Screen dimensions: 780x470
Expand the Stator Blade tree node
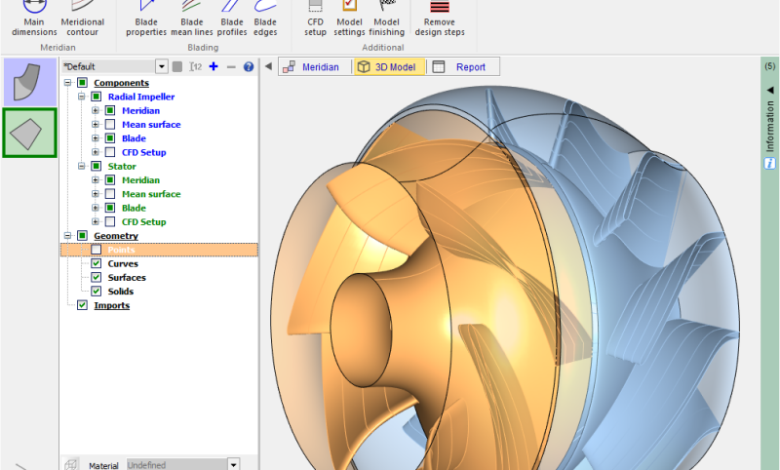pyautogui.click(x=95, y=208)
